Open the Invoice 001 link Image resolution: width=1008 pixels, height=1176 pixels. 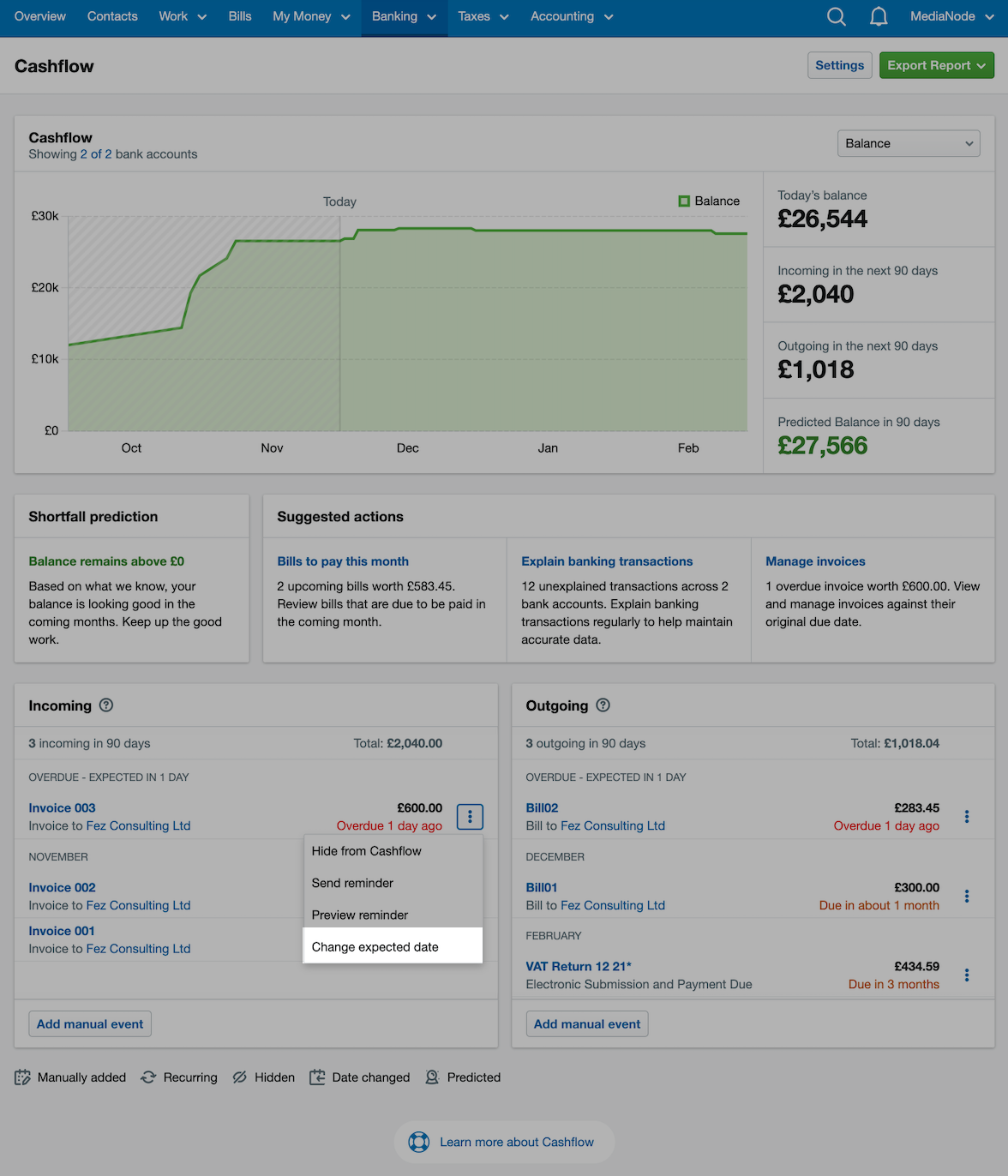coord(62,931)
